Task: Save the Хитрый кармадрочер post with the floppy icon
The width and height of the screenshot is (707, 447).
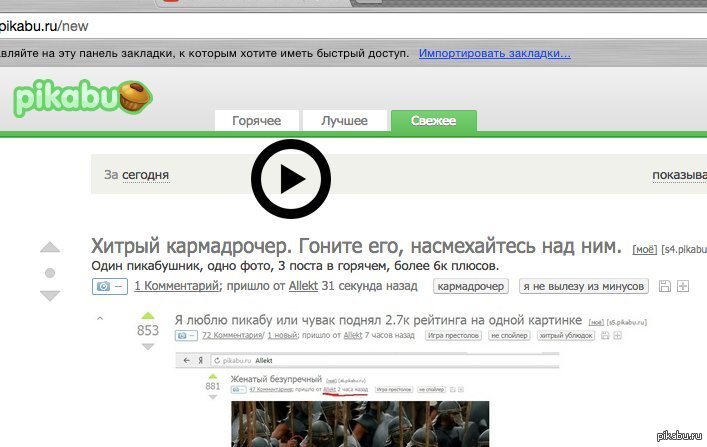Action: 665,286
